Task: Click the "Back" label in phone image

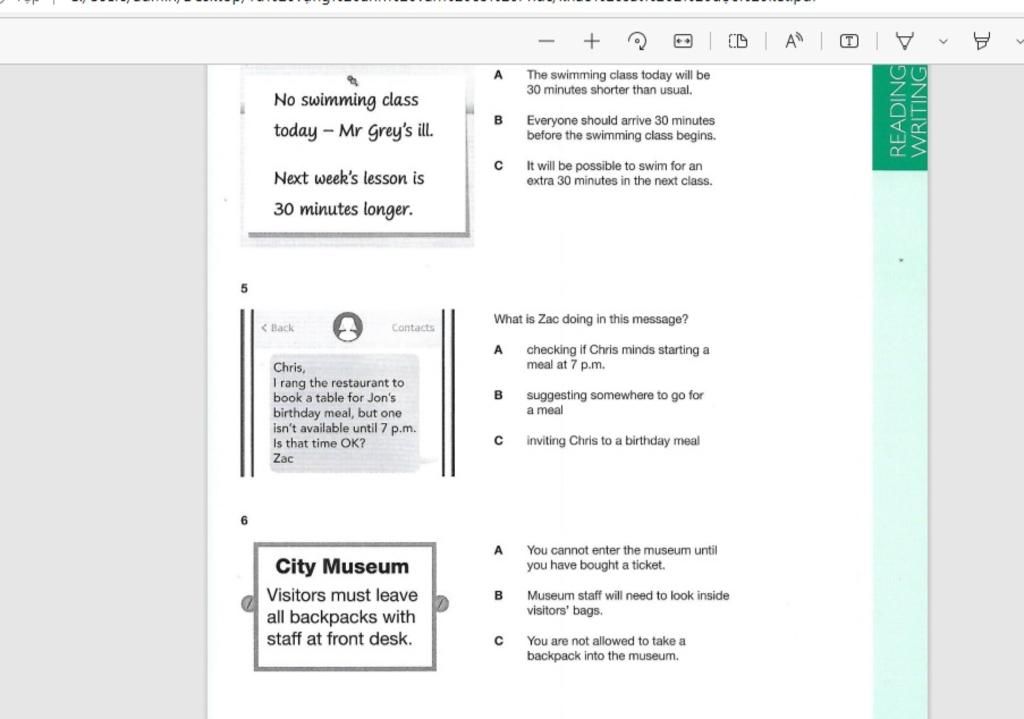Action: click(278, 328)
